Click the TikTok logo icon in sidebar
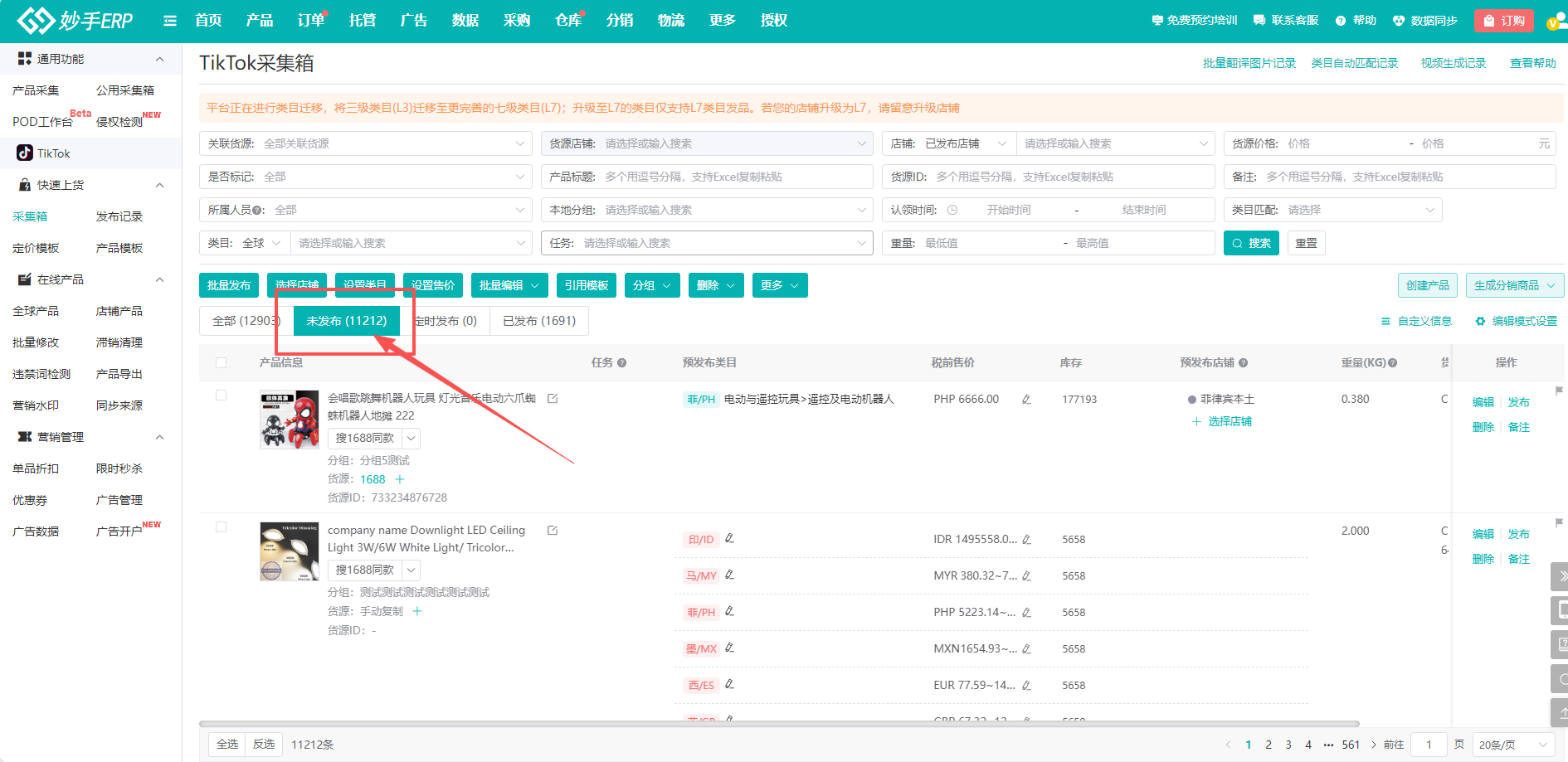 25,153
